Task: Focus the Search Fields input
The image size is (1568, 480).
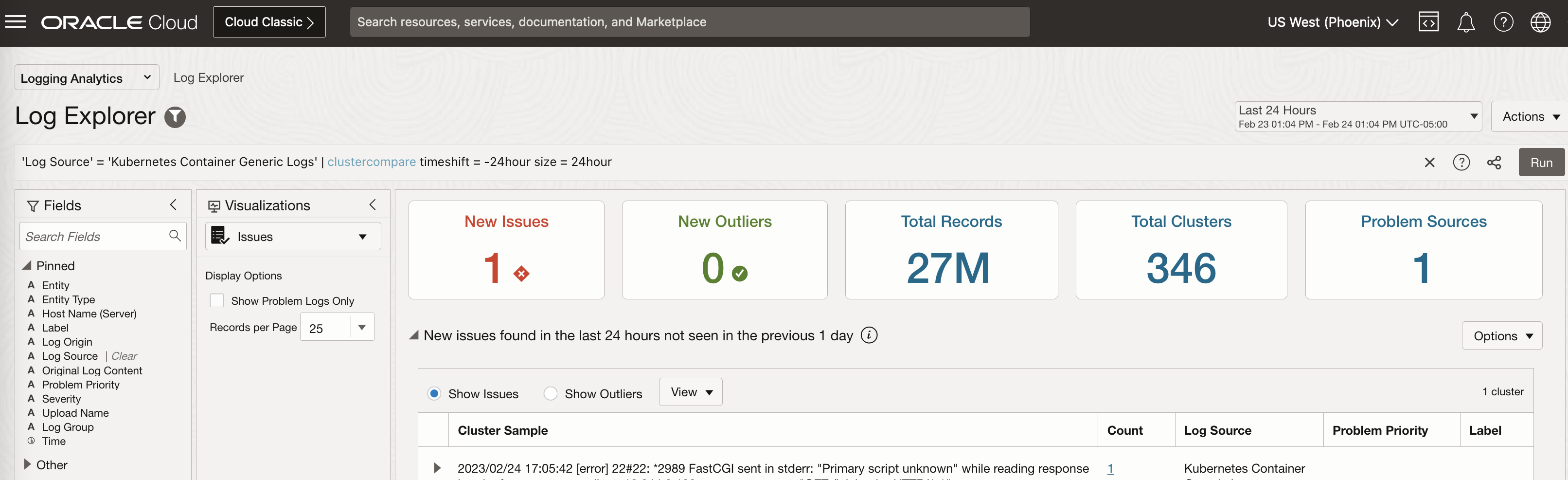Action: pos(103,236)
